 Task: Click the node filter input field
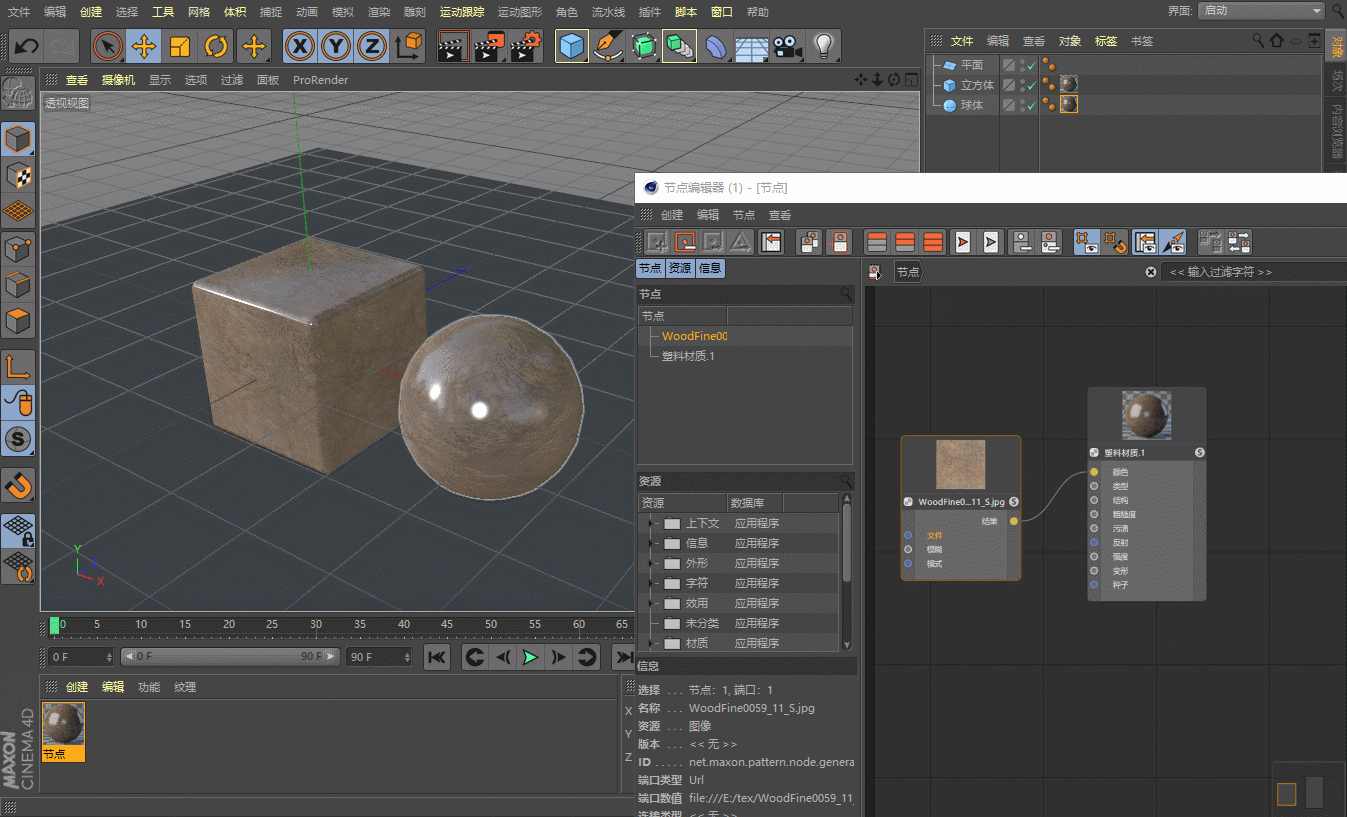(1250, 272)
